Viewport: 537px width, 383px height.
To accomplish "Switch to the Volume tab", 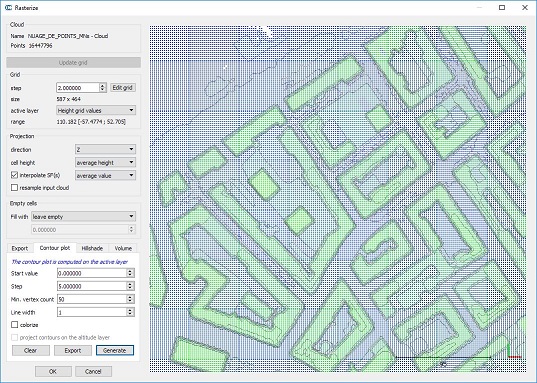I will coord(123,248).
